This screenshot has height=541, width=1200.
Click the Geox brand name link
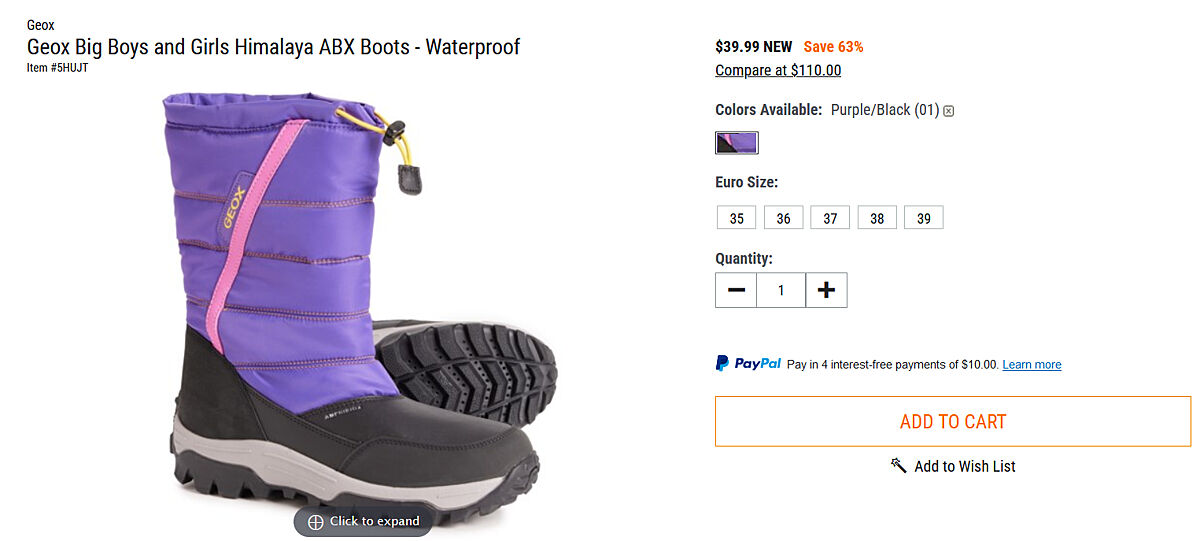41,25
